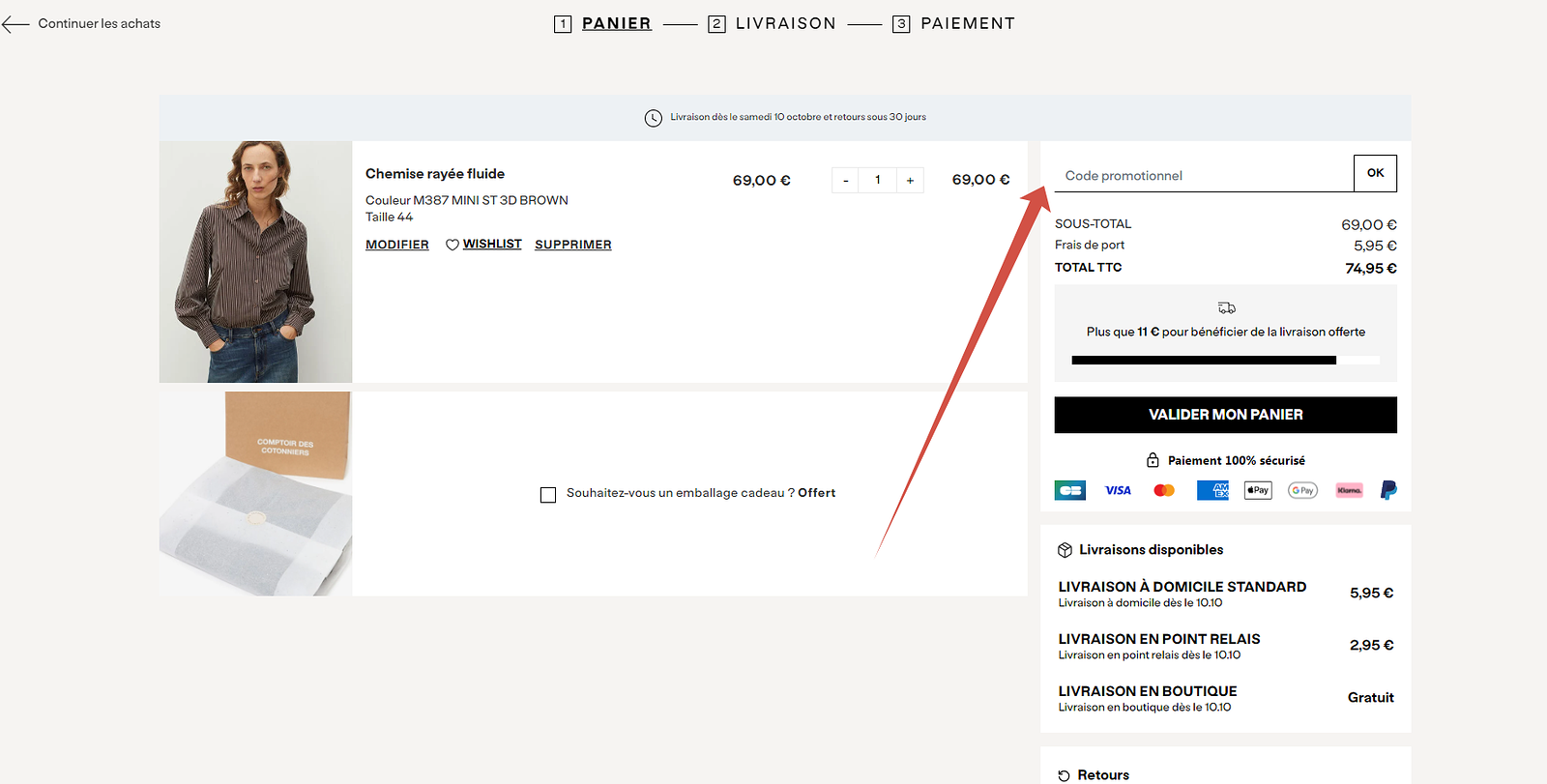Select the Visa payment logo
1547x784 pixels.
(x=1118, y=490)
